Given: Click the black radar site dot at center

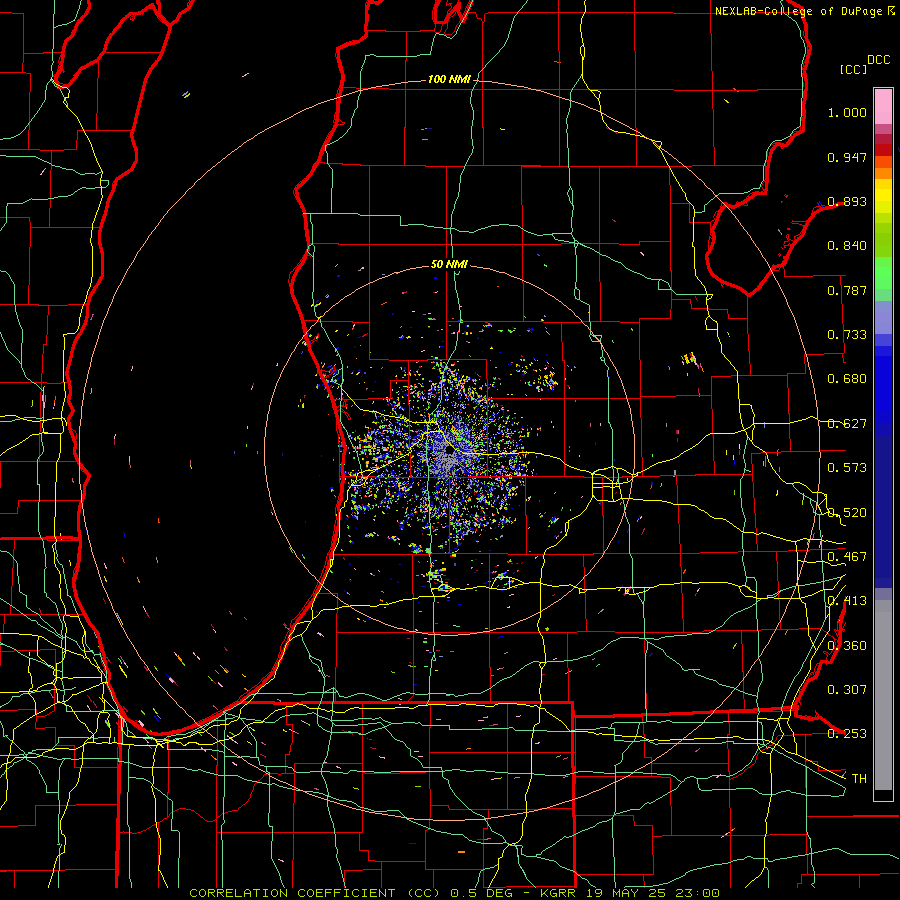Looking at the screenshot, I should click(449, 451).
